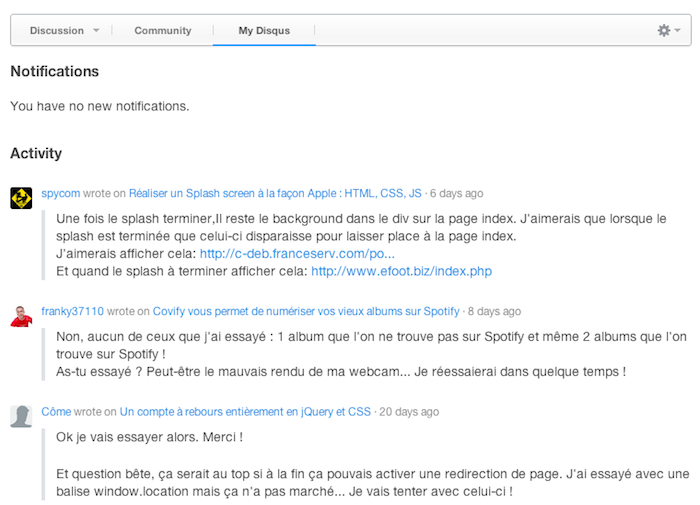Image resolution: width=700 pixels, height=505 pixels.
Task: Follow the efoot.biz index.php link
Action: [401, 271]
